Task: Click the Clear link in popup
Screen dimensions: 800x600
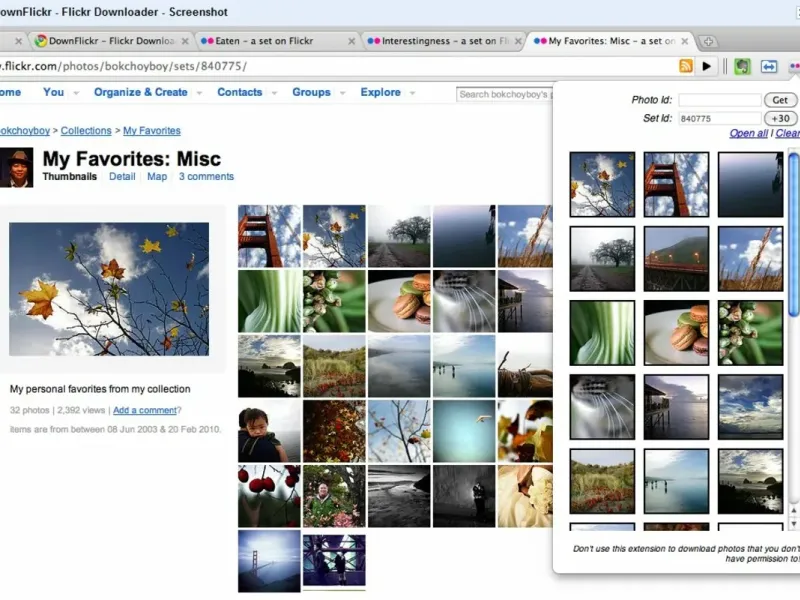Action: (x=788, y=133)
